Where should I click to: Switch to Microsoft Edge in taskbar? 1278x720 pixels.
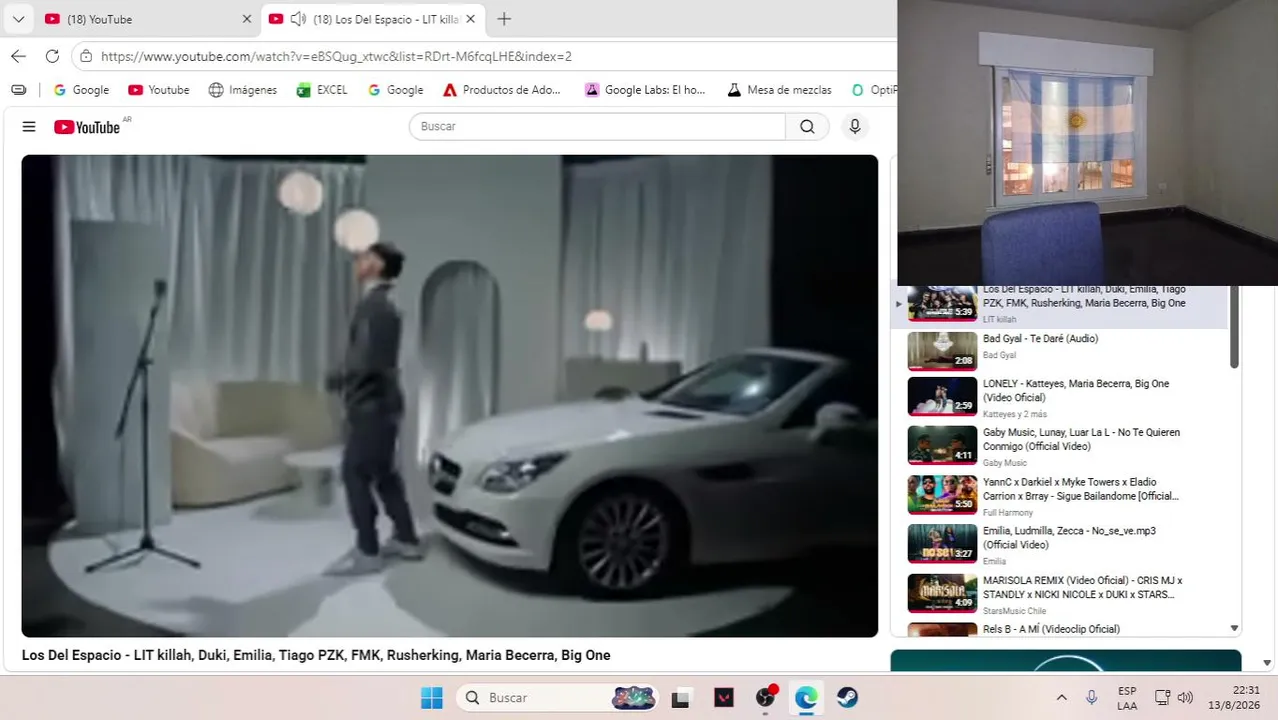[x=806, y=697]
